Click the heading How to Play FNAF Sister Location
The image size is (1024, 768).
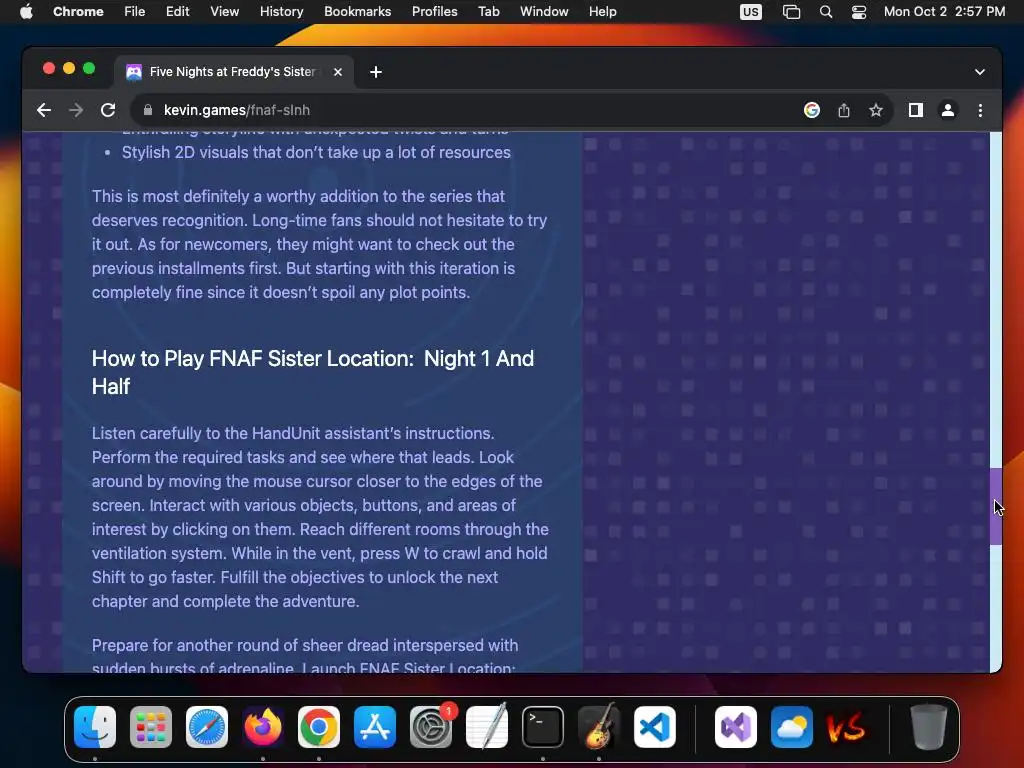[x=313, y=372]
